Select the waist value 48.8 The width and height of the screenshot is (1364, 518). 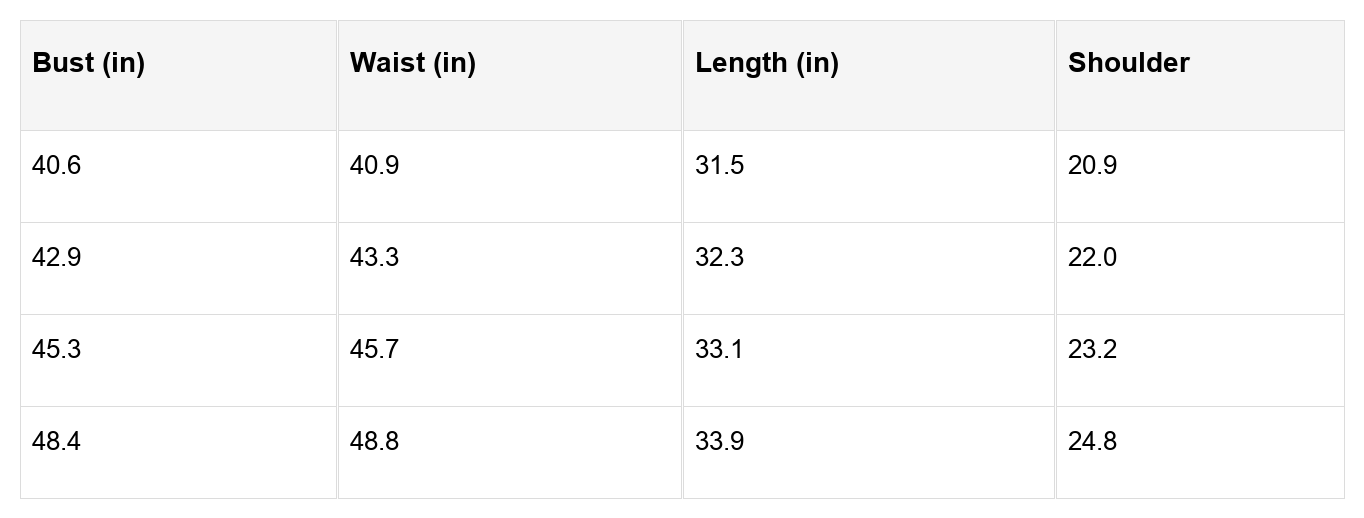tap(375, 442)
